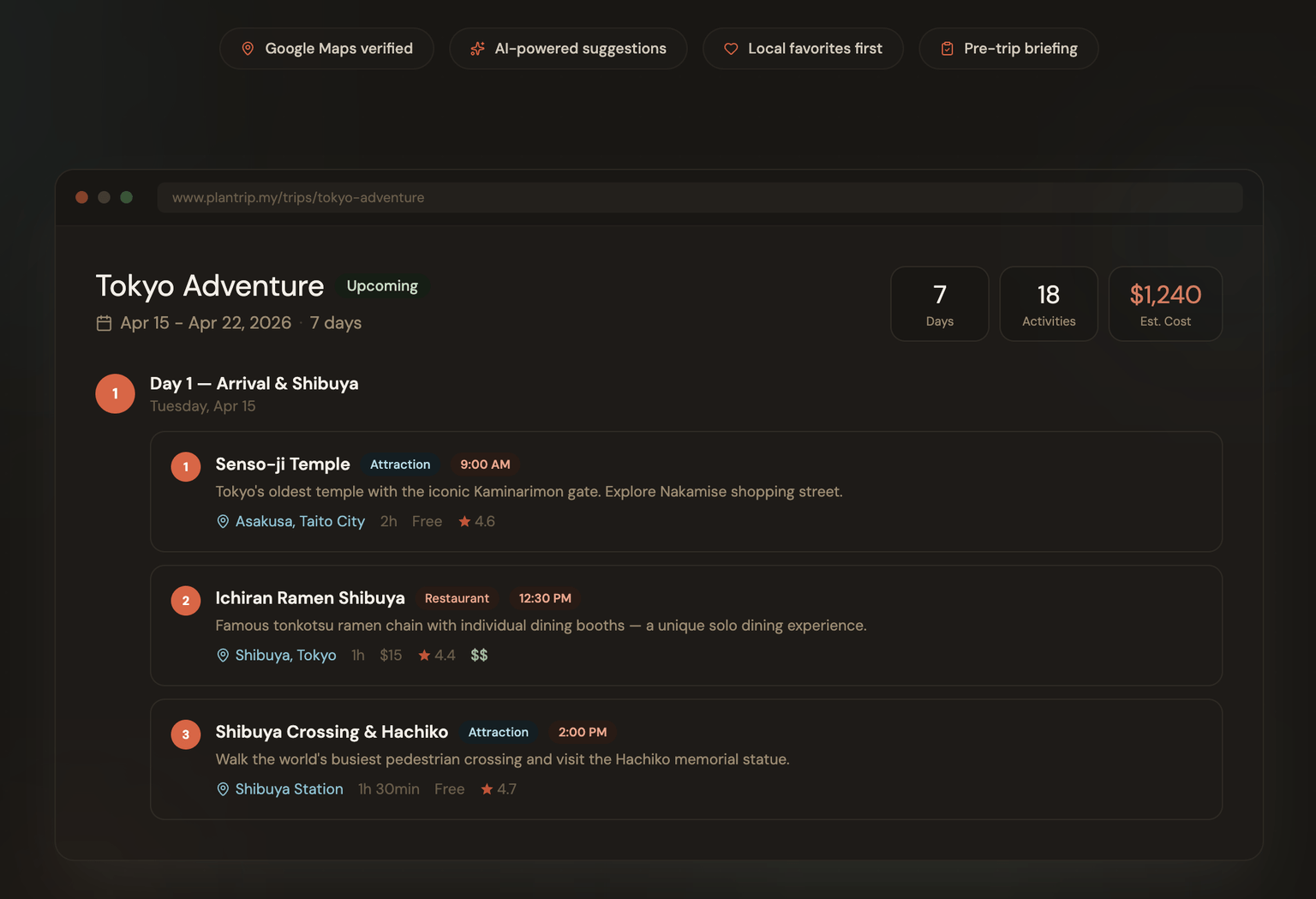Click the Pre-trip briefing pill
The height and width of the screenshot is (899, 1316).
pyautogui.click(x=1008, y=49)
